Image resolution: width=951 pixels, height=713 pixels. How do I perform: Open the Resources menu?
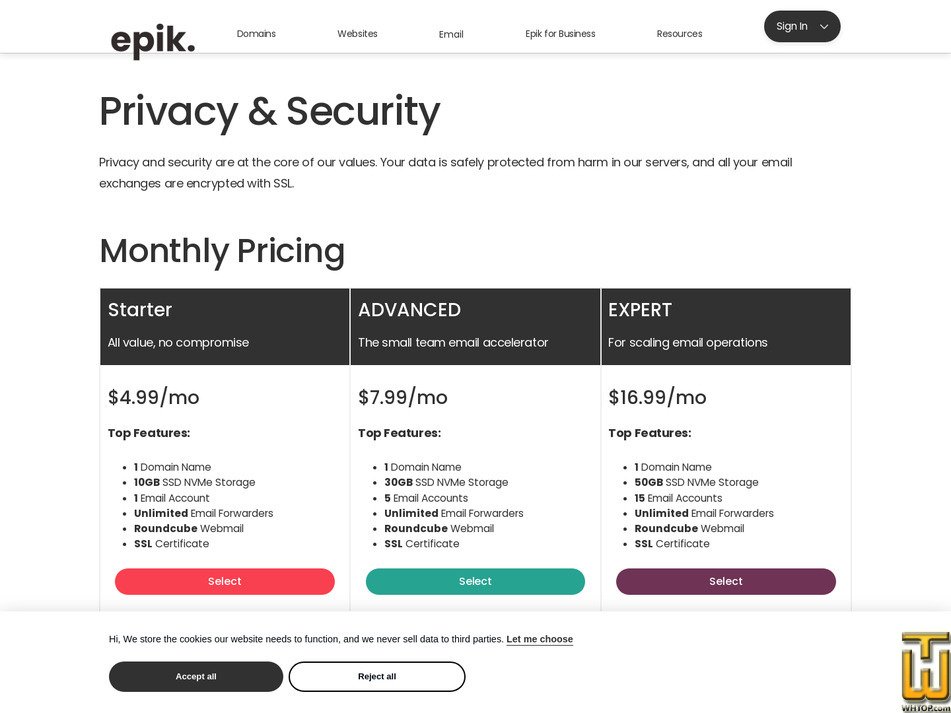(679, 33)
